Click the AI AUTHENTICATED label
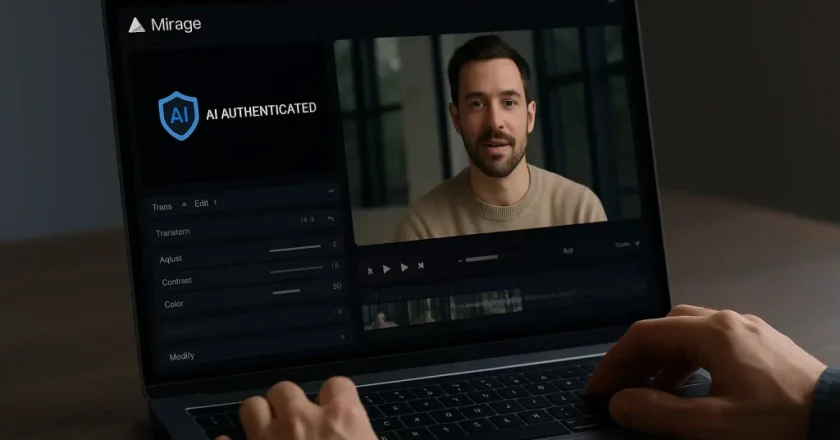 pyautogui.click(x=261, y=111)
